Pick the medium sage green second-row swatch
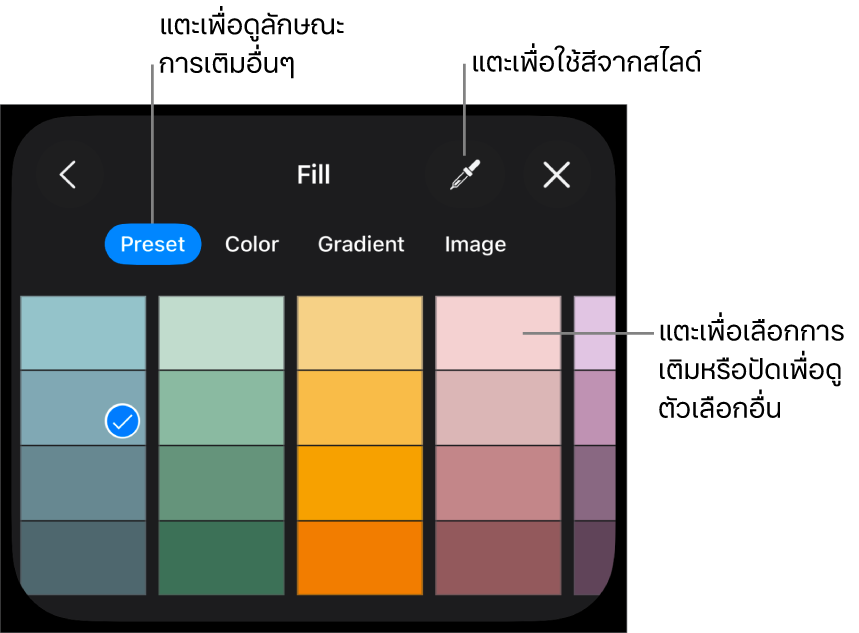The height and width of the screenshot is (633, 859). 221,408
